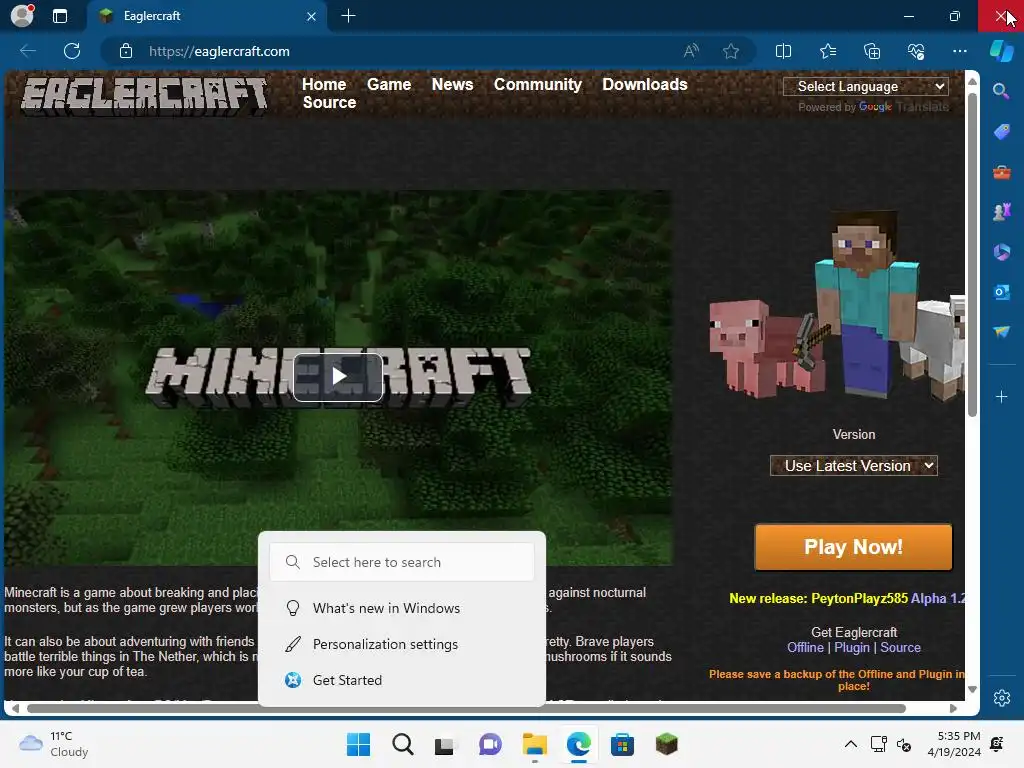The height and width of the screenshot is (768, 1024).
Task: Open Windows Start menu
Action: pyautogui.click(x=359, y=744)
